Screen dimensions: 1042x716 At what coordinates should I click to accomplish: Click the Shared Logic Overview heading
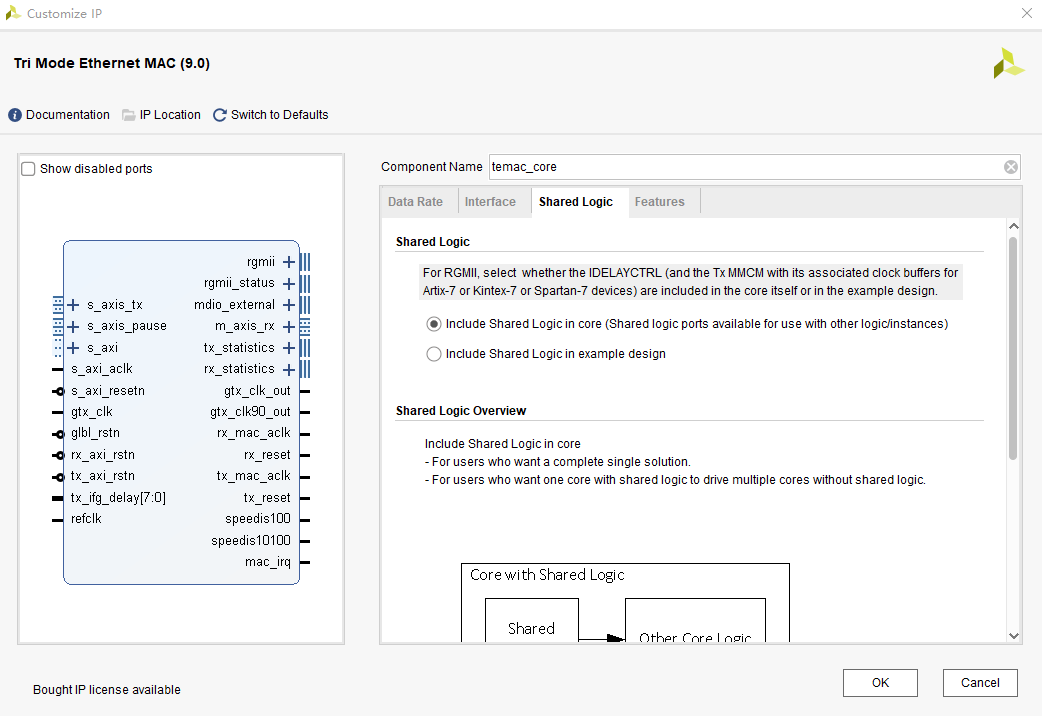tap(461, 411)
